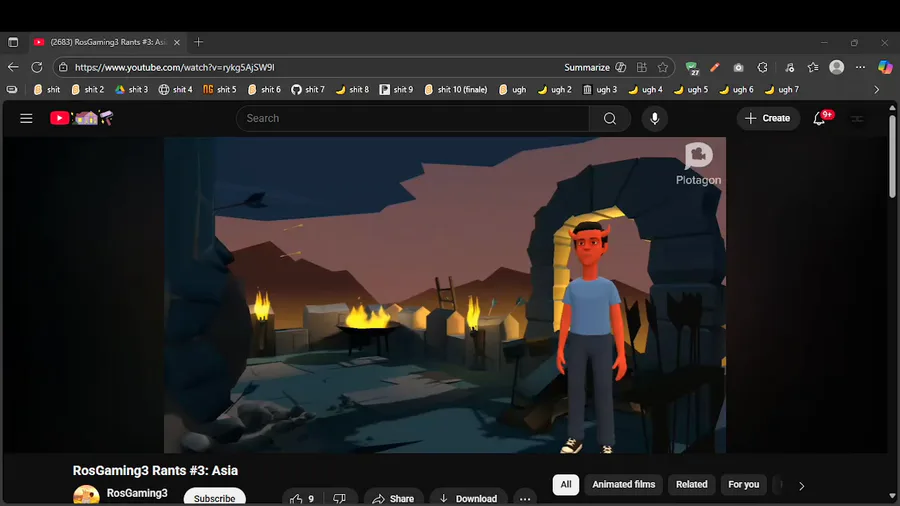900x506 pixels.
Task: Start voice search with the microphone
Action: tap(654, 118)
